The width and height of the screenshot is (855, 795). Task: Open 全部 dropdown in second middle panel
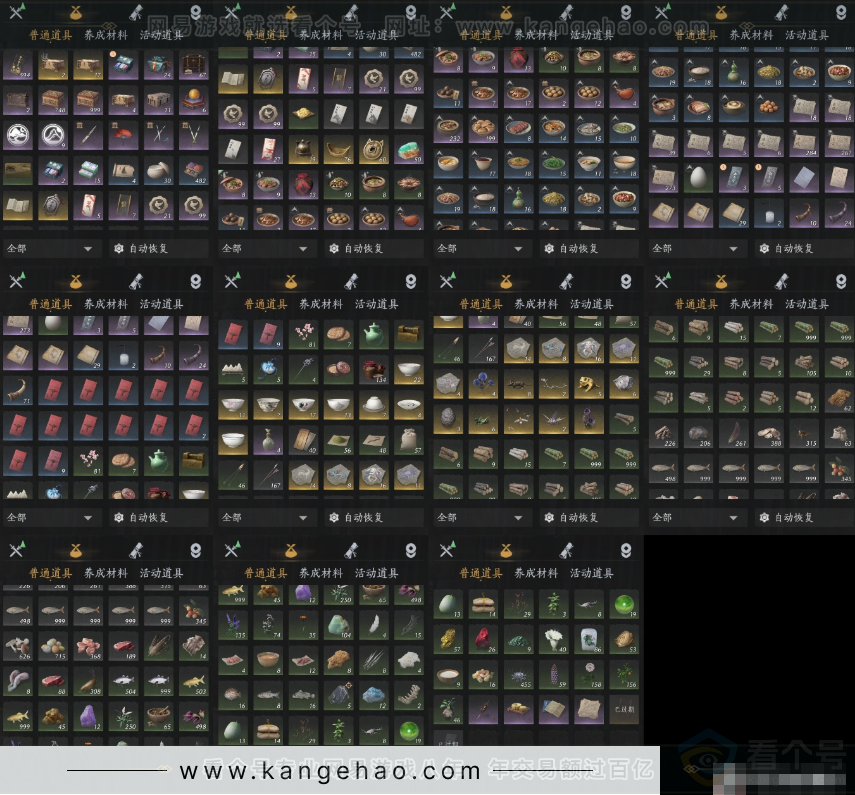[266, 517]
